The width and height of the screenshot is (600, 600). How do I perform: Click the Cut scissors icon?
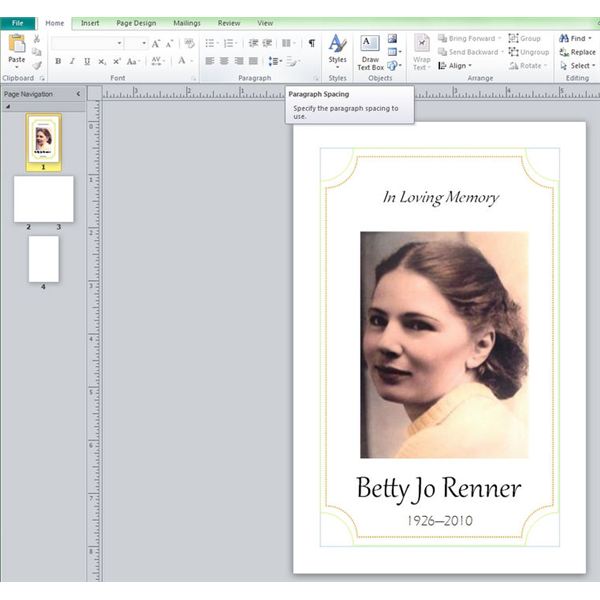pyautogui.click(x=37, y=39)
